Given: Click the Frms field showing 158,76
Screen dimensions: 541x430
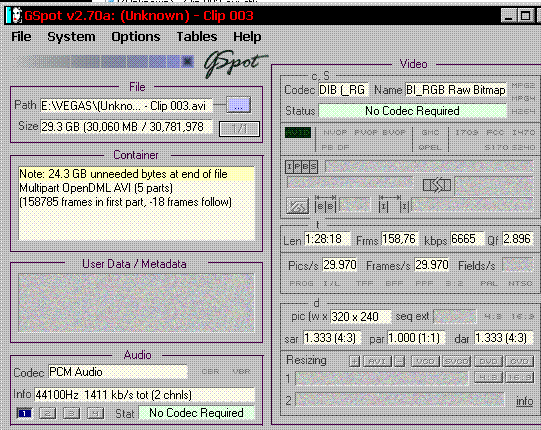Looking at the screenshot, I should pyautogui.click(x=400, y=239).
